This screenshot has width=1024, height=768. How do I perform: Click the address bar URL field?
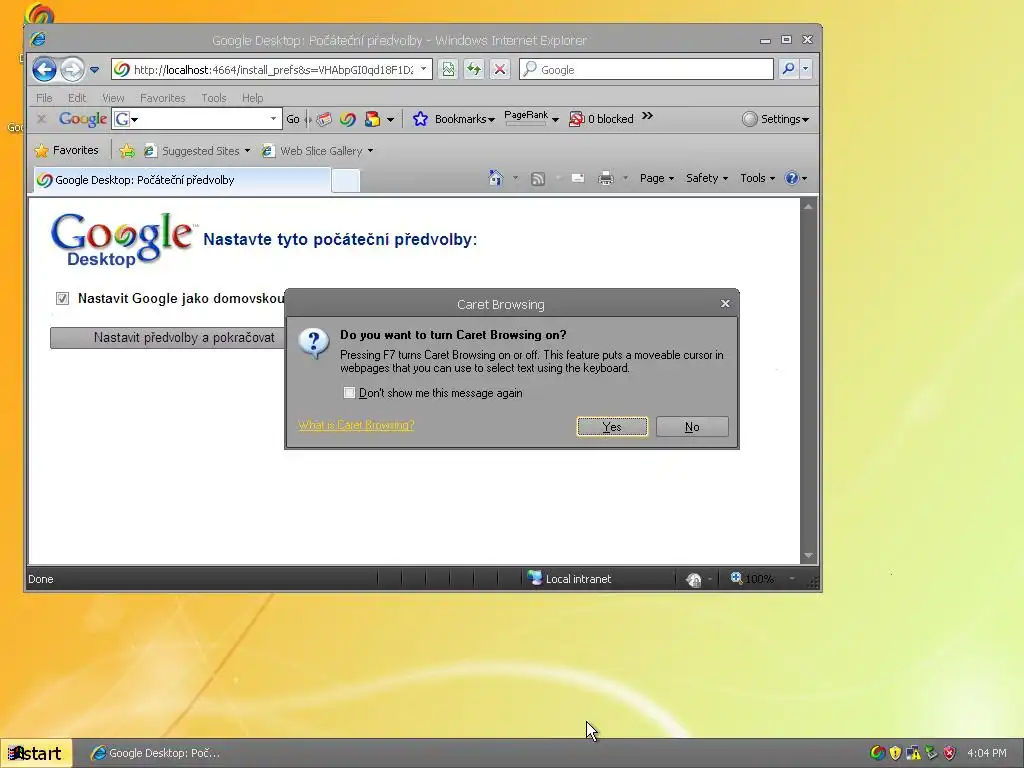[x=272, y=69]
